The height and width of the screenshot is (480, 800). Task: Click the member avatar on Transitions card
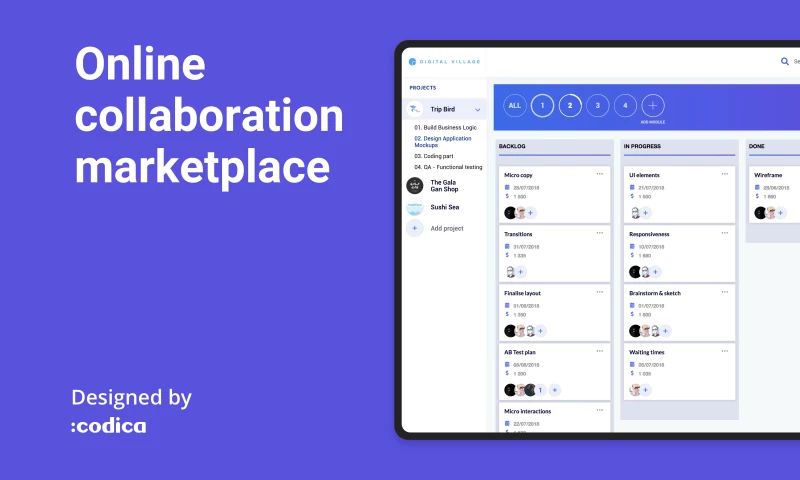point(510,272)
